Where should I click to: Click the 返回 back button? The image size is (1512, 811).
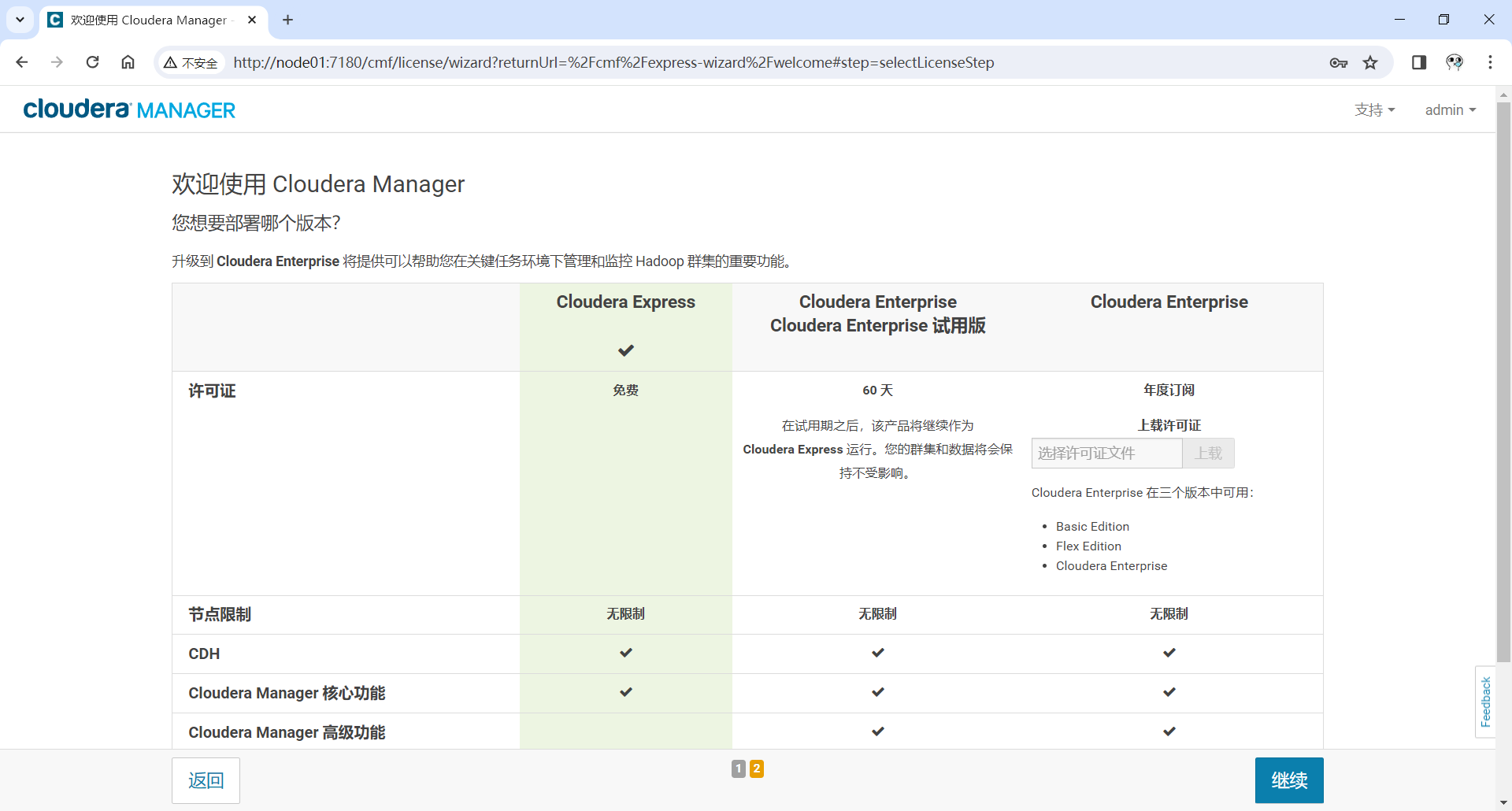tap(206, 780)
